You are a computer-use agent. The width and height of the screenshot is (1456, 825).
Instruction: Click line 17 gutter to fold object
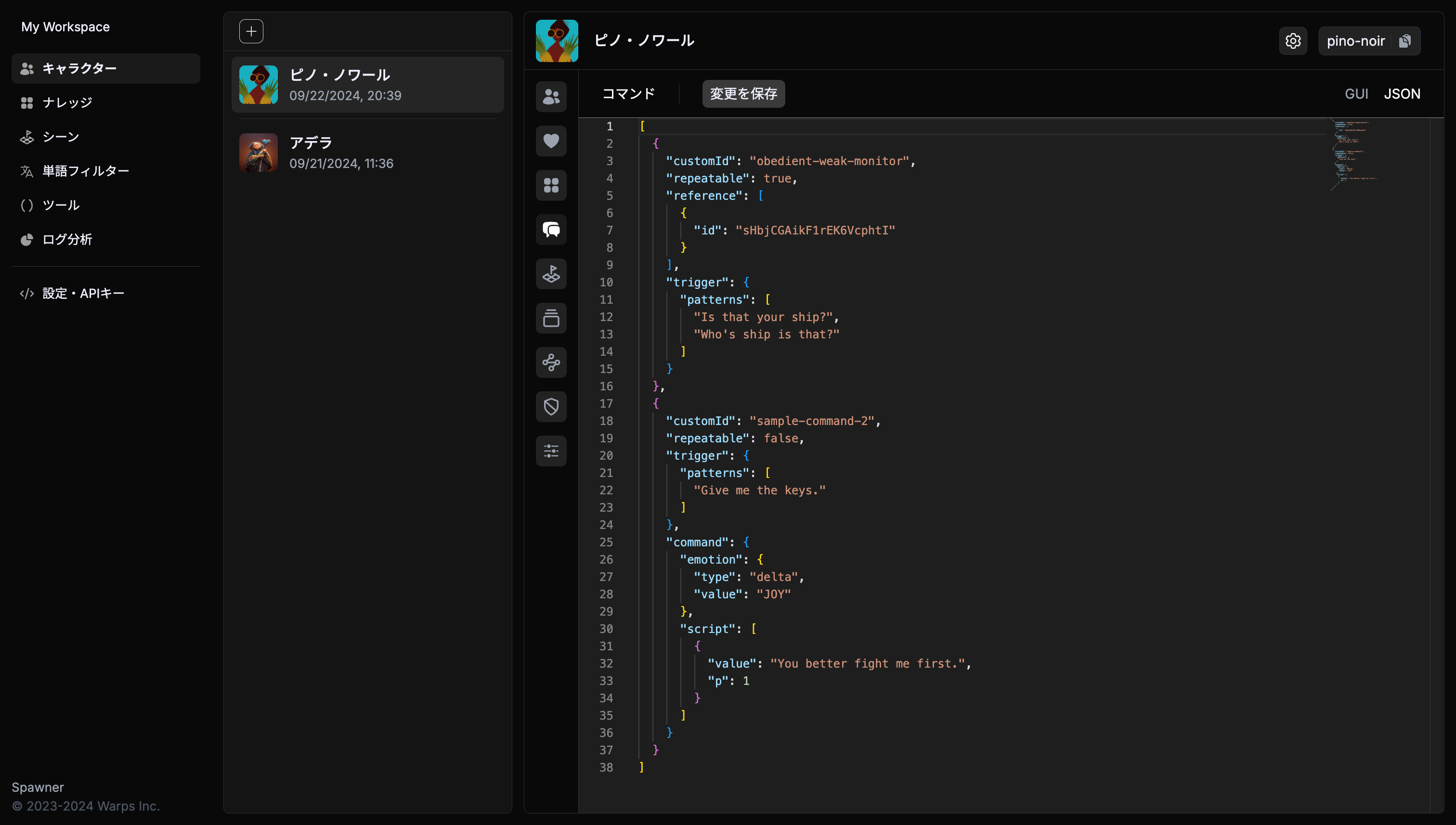tap(626, 403)
